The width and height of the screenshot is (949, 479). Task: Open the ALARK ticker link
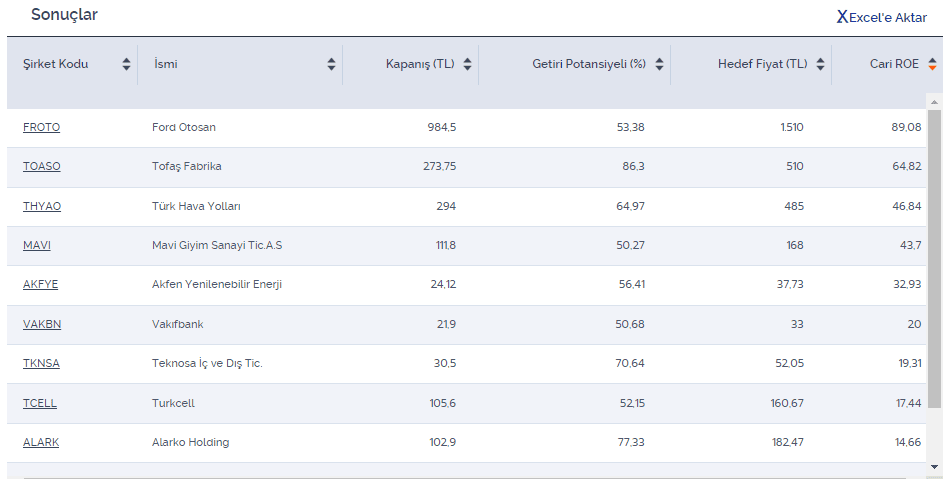(41, 442)
